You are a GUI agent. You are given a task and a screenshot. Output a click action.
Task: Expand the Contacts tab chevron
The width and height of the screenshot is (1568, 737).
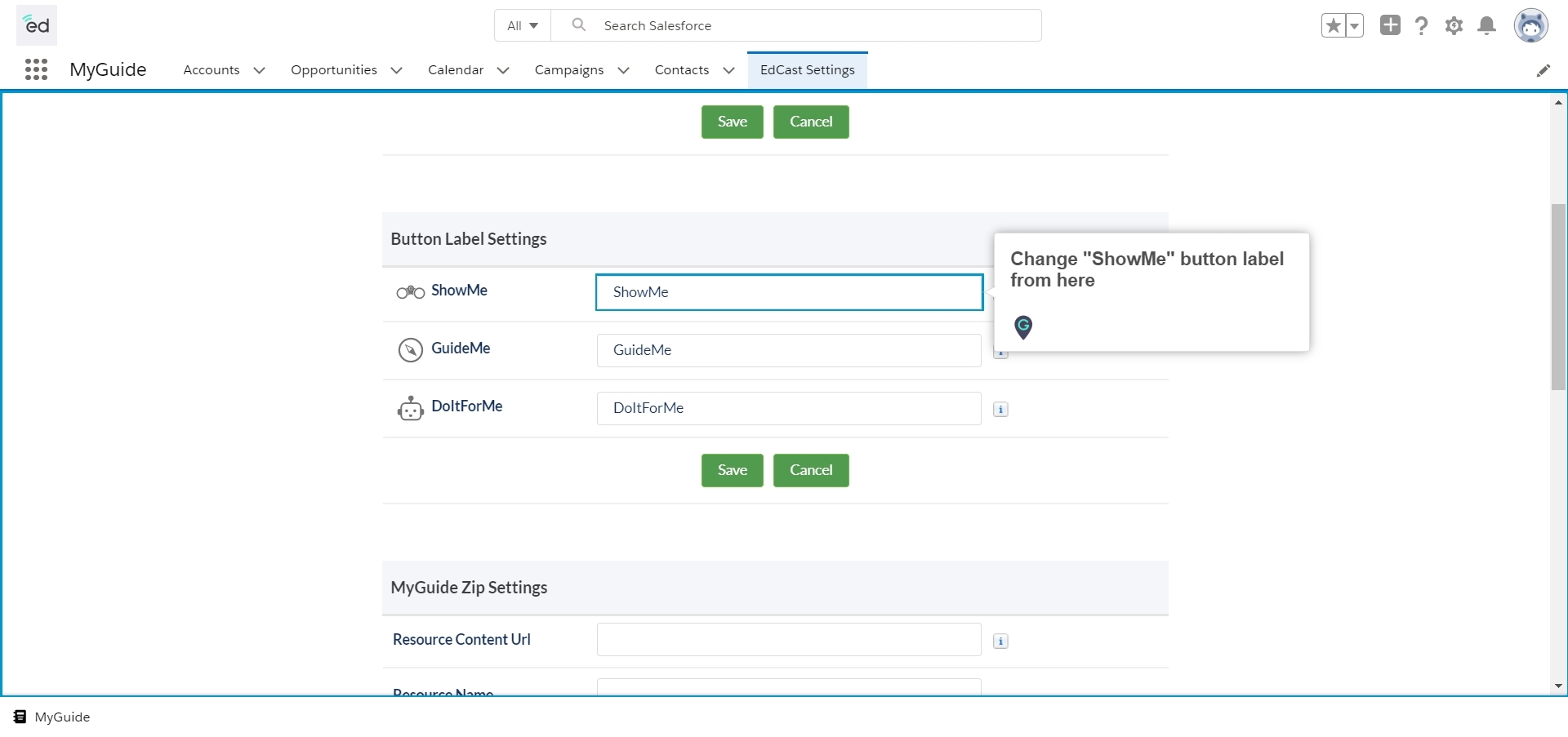point(729,70)
